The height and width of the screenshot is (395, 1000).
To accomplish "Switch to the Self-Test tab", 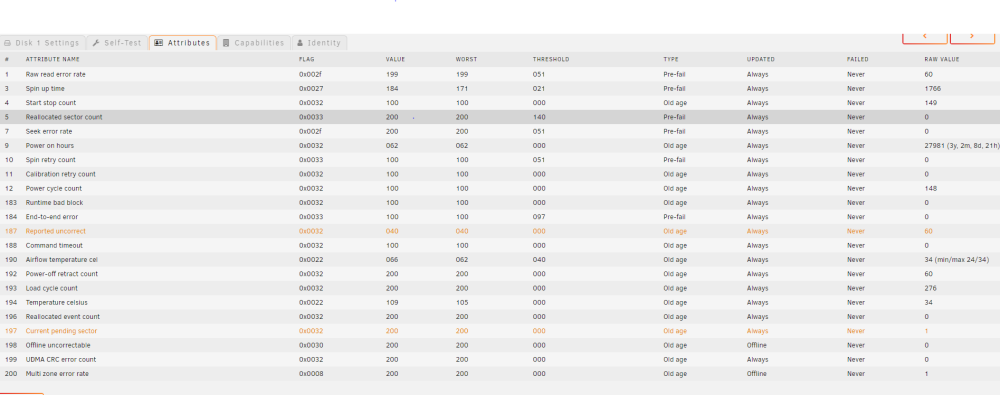I will click(117, 43).
